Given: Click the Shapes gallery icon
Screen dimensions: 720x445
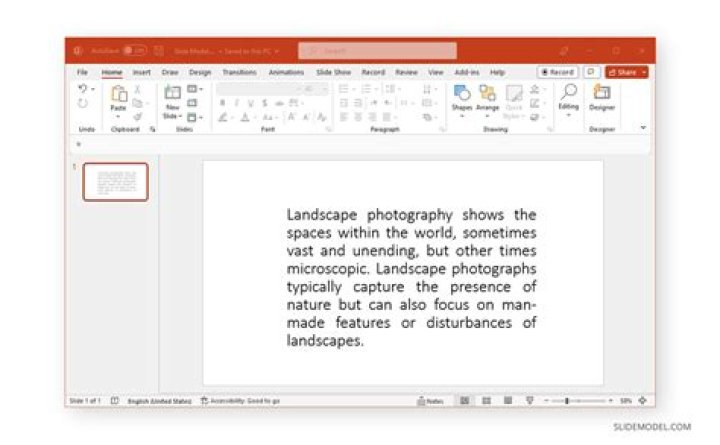Looking at the screenshot, I should (462, 93).
